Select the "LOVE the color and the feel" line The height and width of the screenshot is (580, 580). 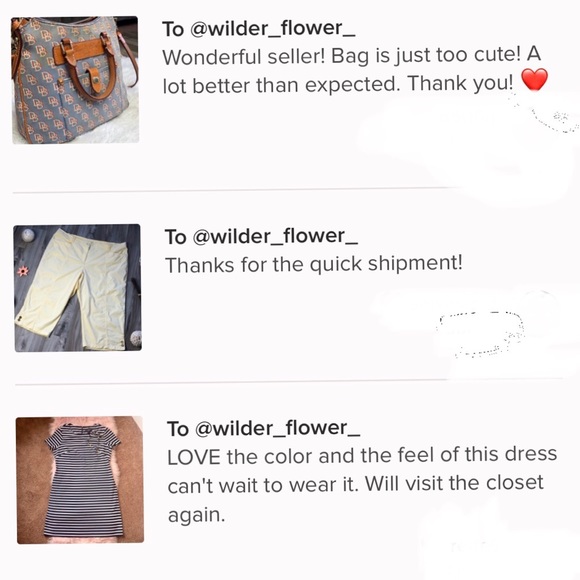click(362, 455)
